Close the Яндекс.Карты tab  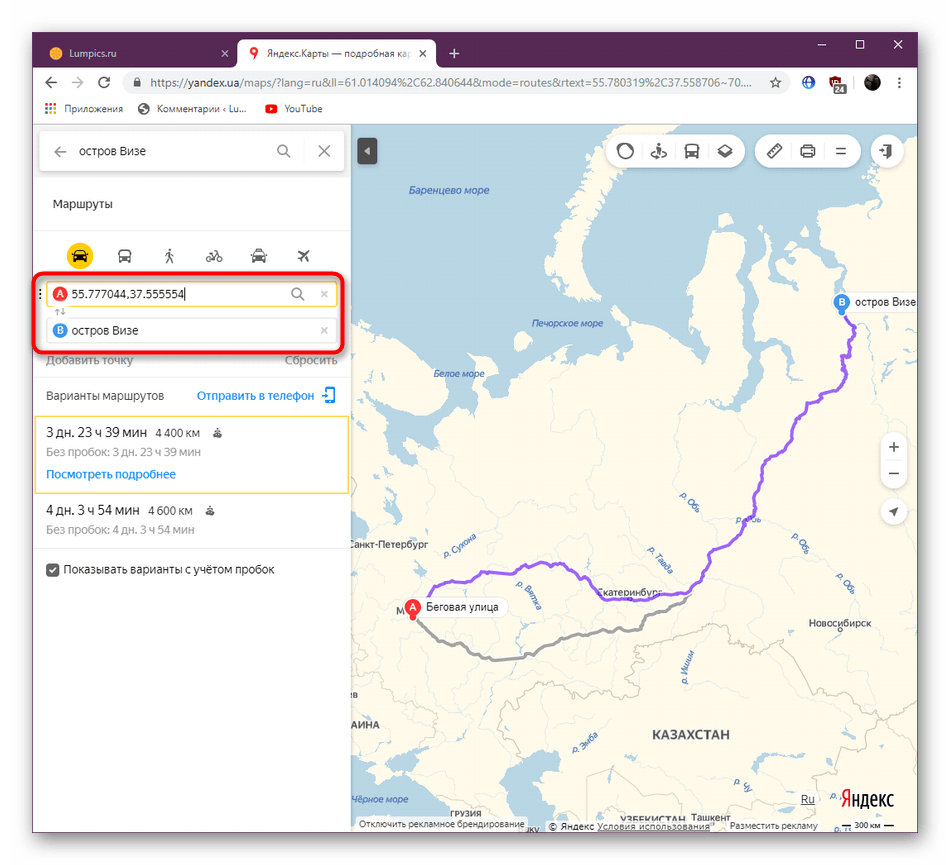pos(423,53)
